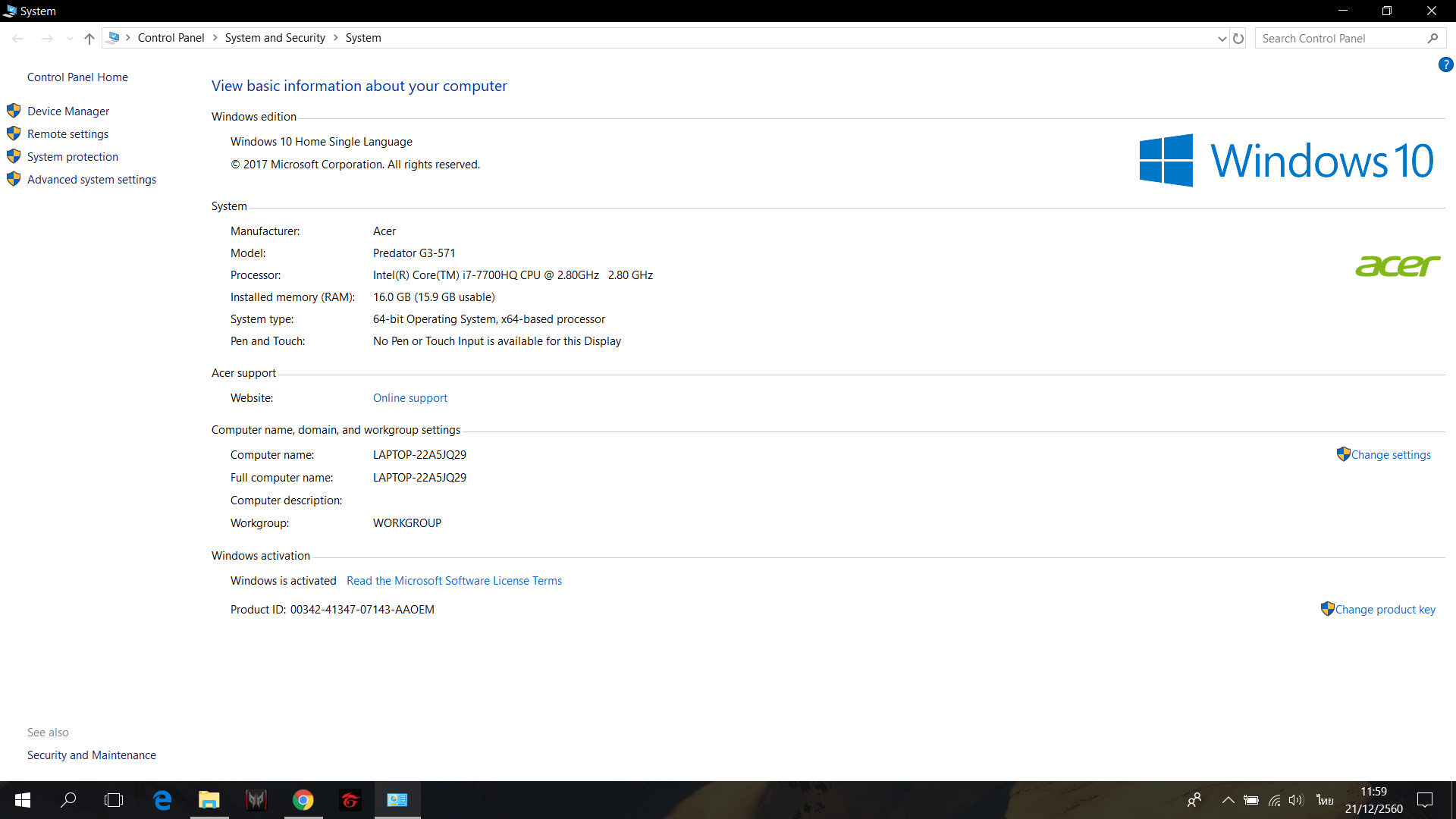Open Task View in taskbar
The height and width of the screenshot is (819, 1456).
pyautogui.click(x=114, y=800)
